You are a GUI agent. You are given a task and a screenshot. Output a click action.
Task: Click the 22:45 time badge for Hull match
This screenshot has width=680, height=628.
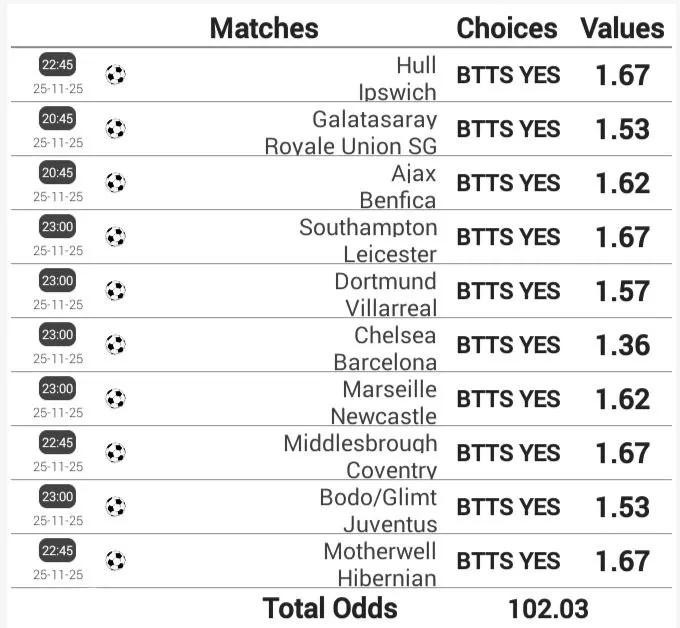57,65
